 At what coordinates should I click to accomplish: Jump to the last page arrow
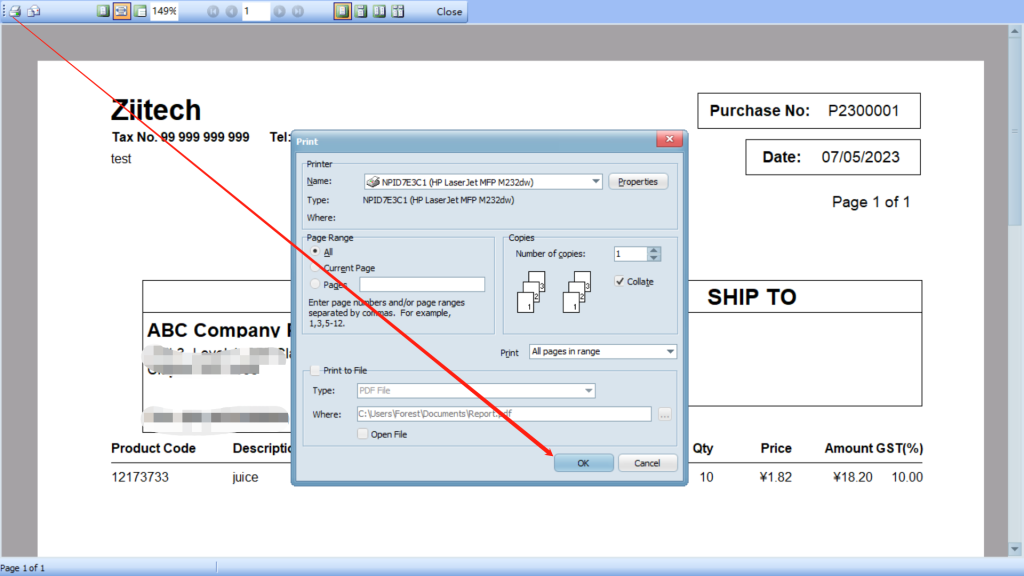(x=298, y=12)
